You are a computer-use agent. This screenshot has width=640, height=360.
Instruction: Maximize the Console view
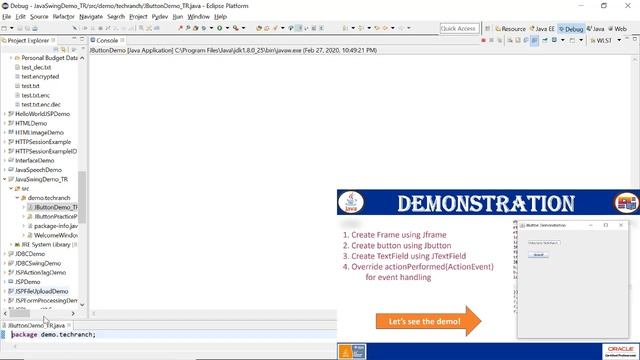pos(635,39)
